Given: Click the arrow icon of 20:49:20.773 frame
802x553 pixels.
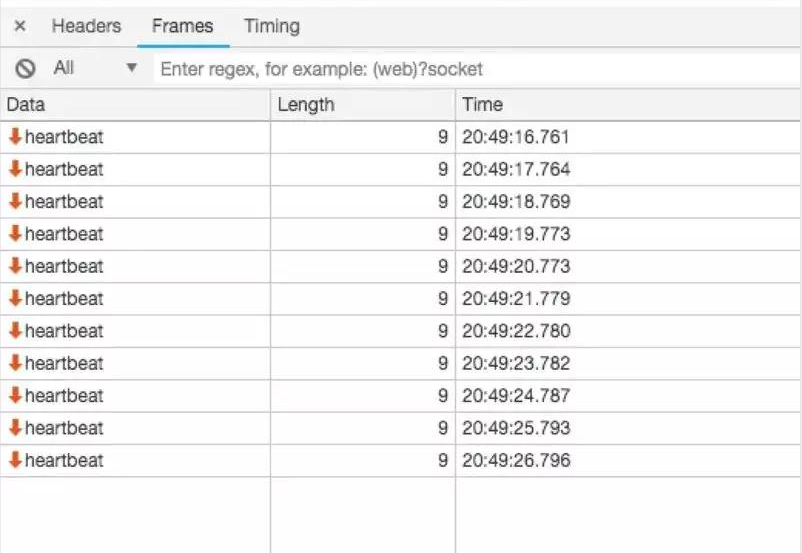Looking at the screenshot, I should (x=15, y=266).
